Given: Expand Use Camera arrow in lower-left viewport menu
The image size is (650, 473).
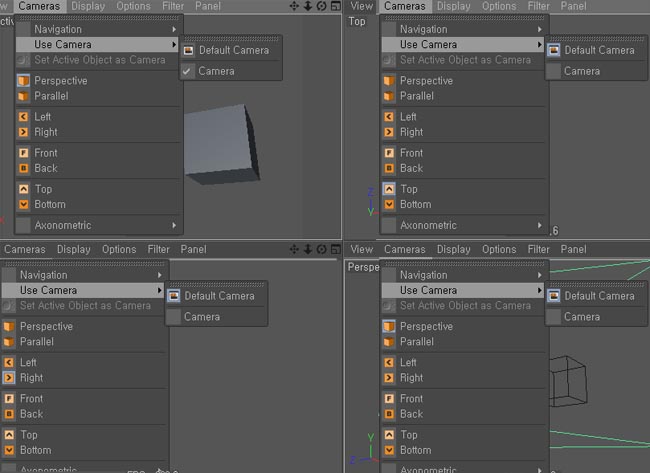Looking at the screenshot, I should pos(160,290).
